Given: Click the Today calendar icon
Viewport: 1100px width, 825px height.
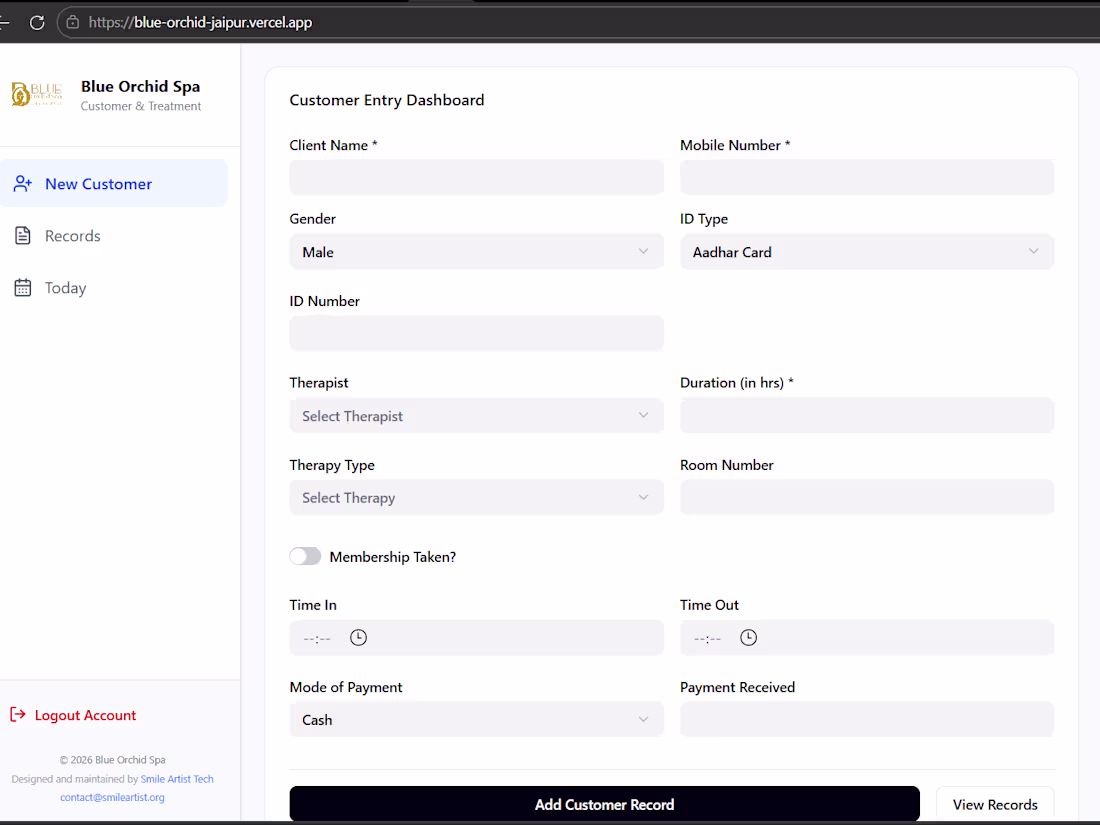Looking at the screenshot, I should tap(22, 288).
